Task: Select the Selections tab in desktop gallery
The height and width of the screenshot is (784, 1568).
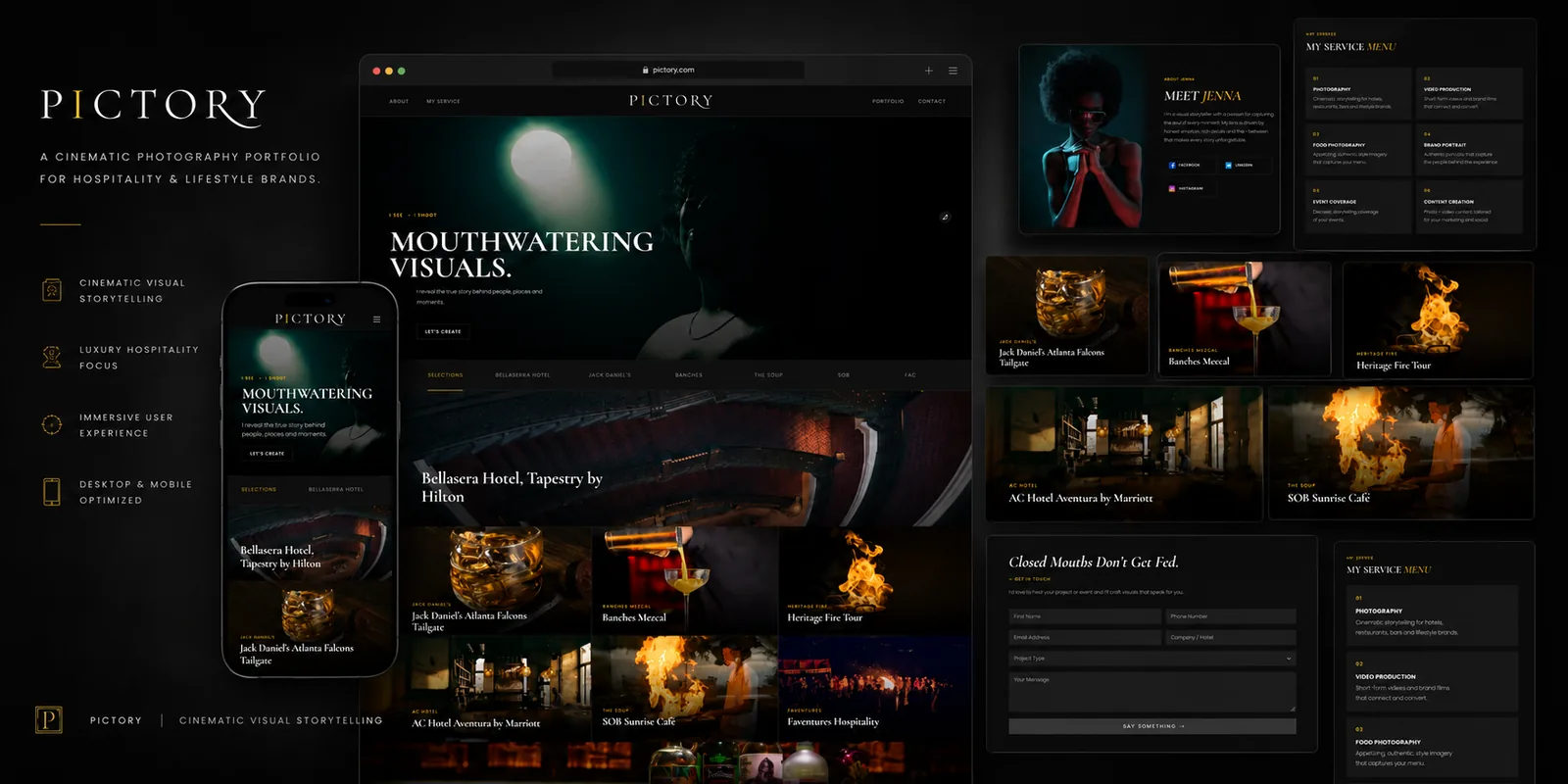Action: [x=445, y=375]
